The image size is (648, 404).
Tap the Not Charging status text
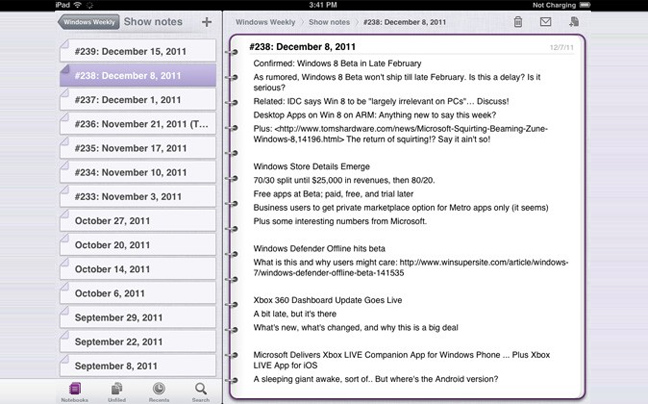pos(554,5)
